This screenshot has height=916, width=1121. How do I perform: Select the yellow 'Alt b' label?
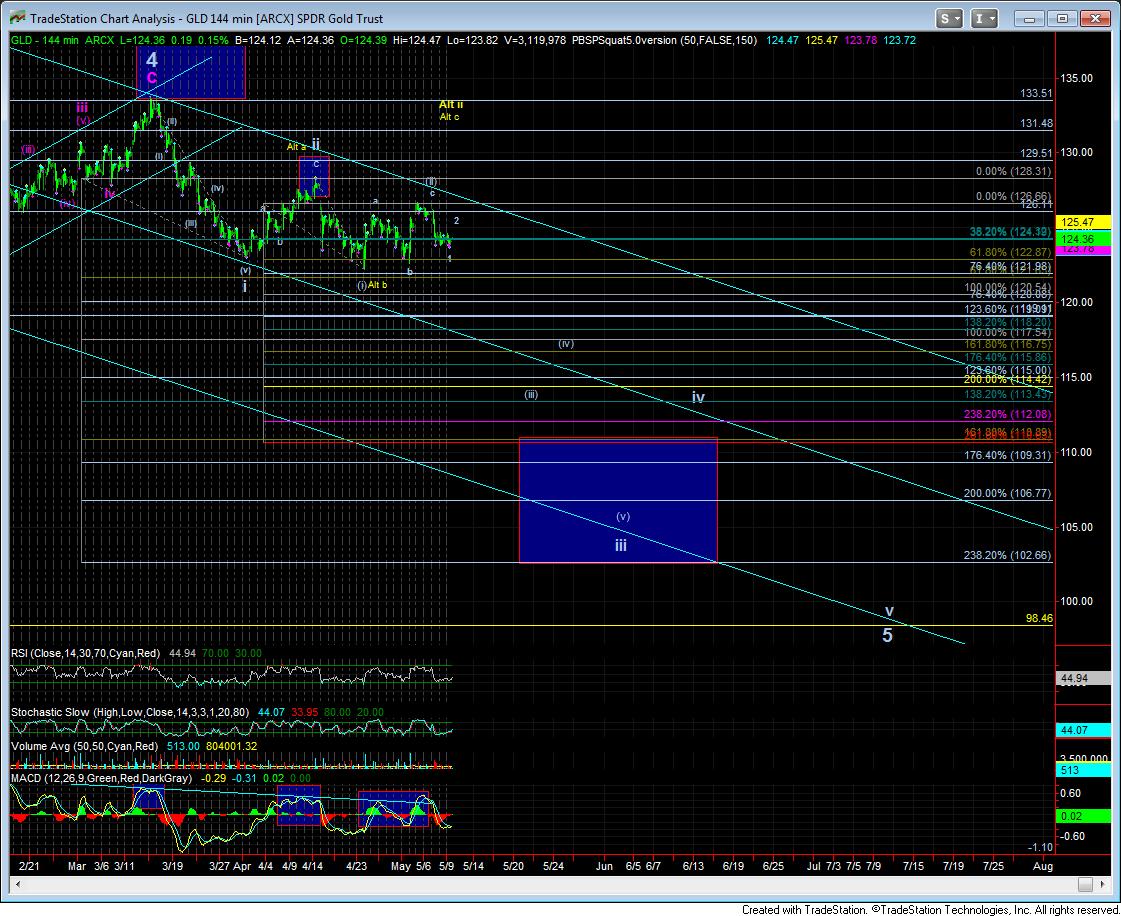click(x=377, y=285)
